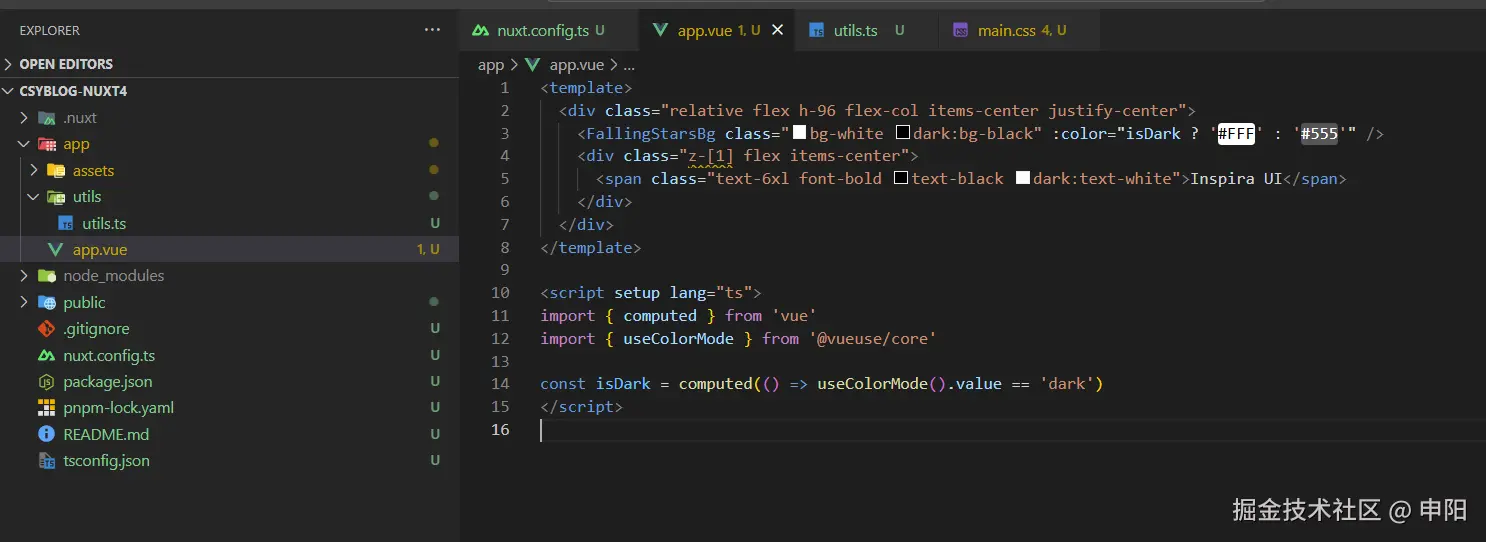Click the node_modules folder icon
The height and width of the screenshot is (542, 1486).
click(47, 276)
